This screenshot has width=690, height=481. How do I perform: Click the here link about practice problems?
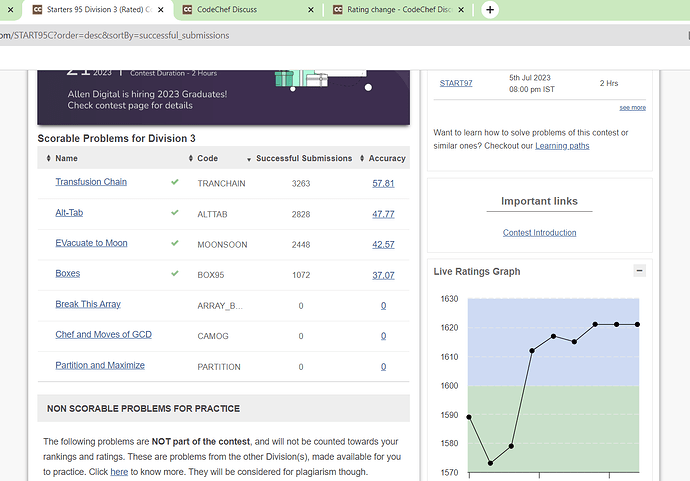(x=119, y=472)
